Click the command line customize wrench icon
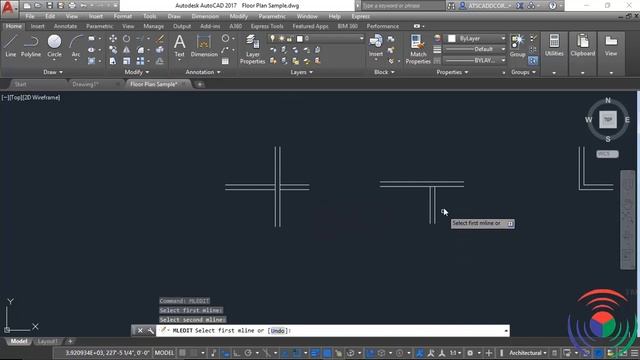The height and width of the screenshot is (360, 640). [151, 331]
